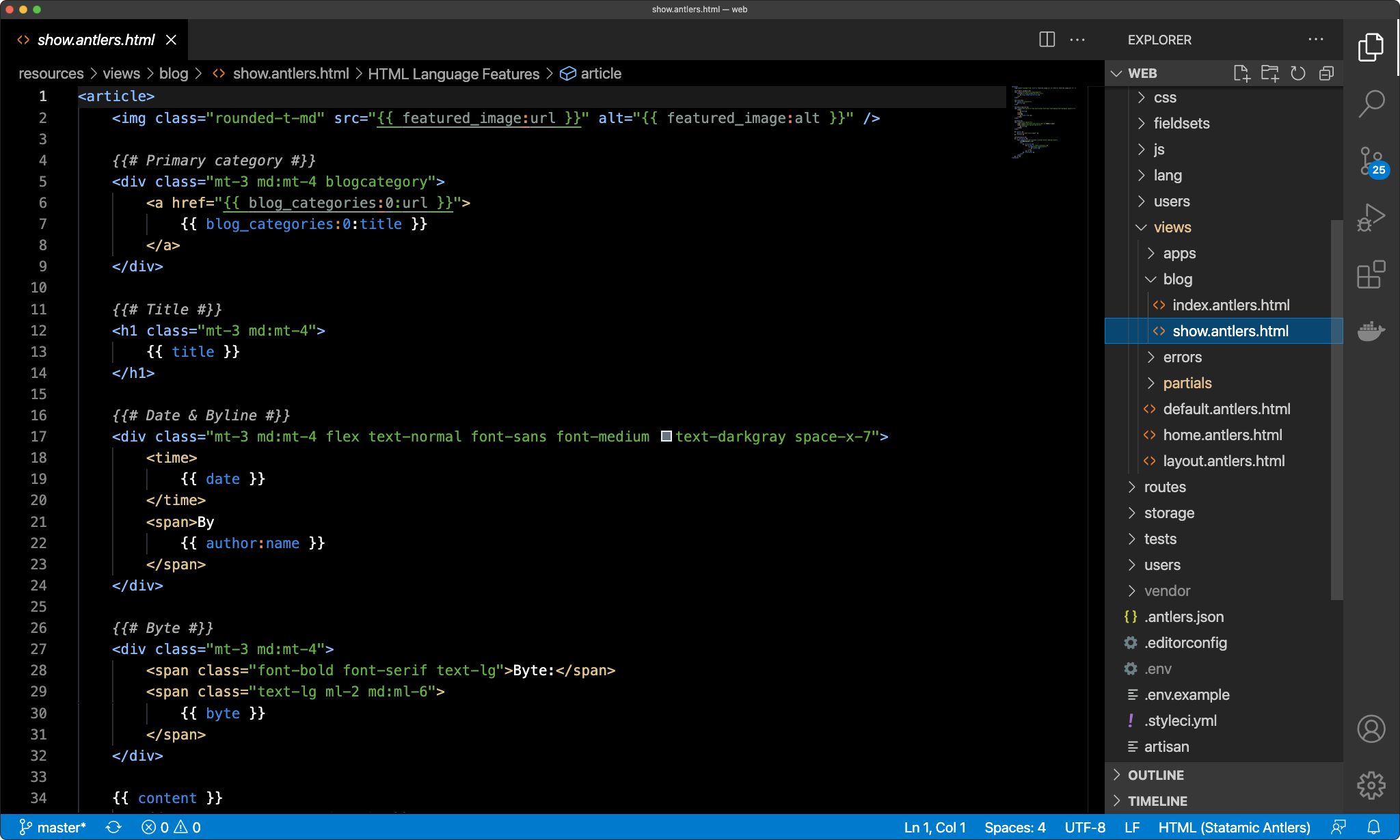Change encoding via UTF-8 indicator

tap(1085, 827)
